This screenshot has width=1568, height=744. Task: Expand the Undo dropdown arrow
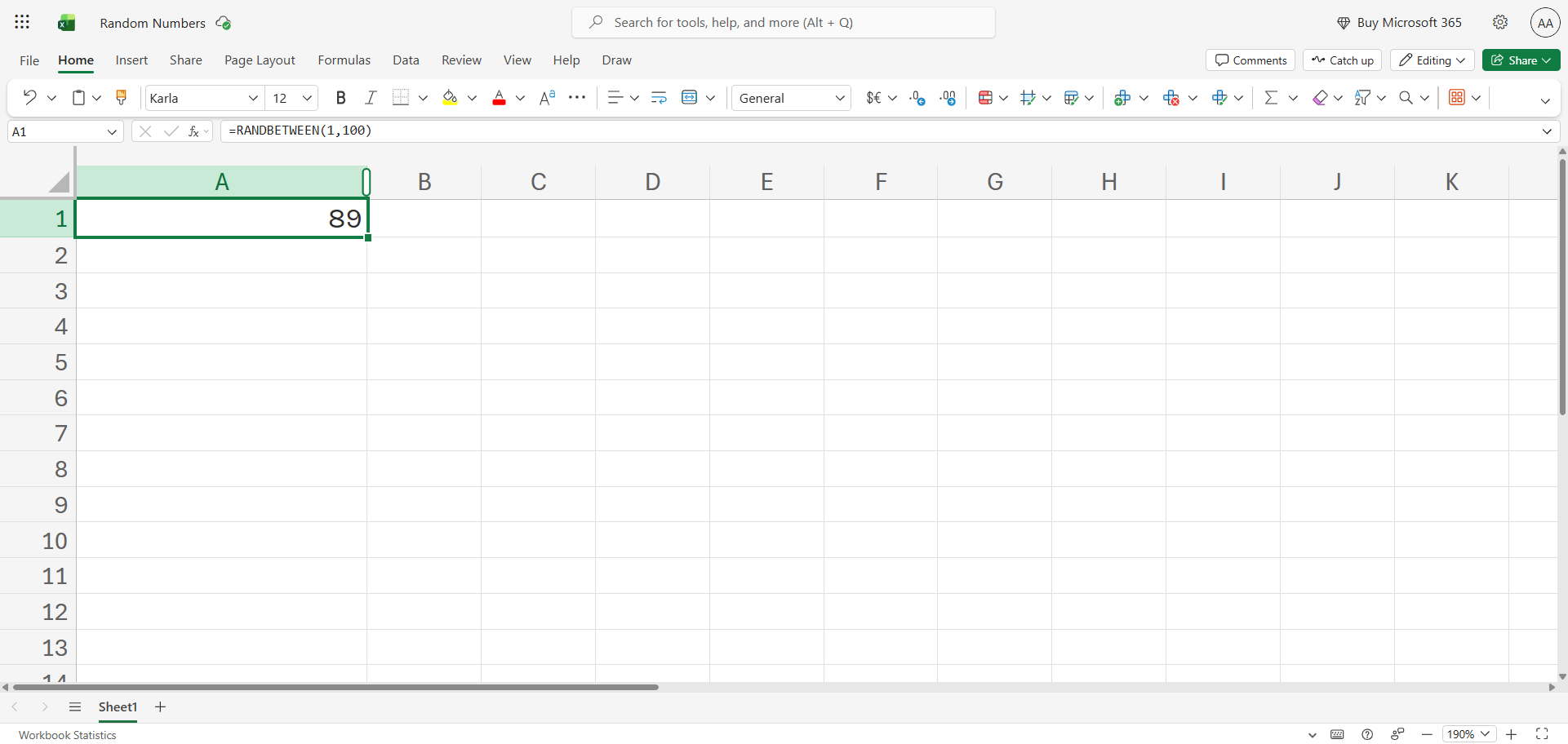(51, 98)
